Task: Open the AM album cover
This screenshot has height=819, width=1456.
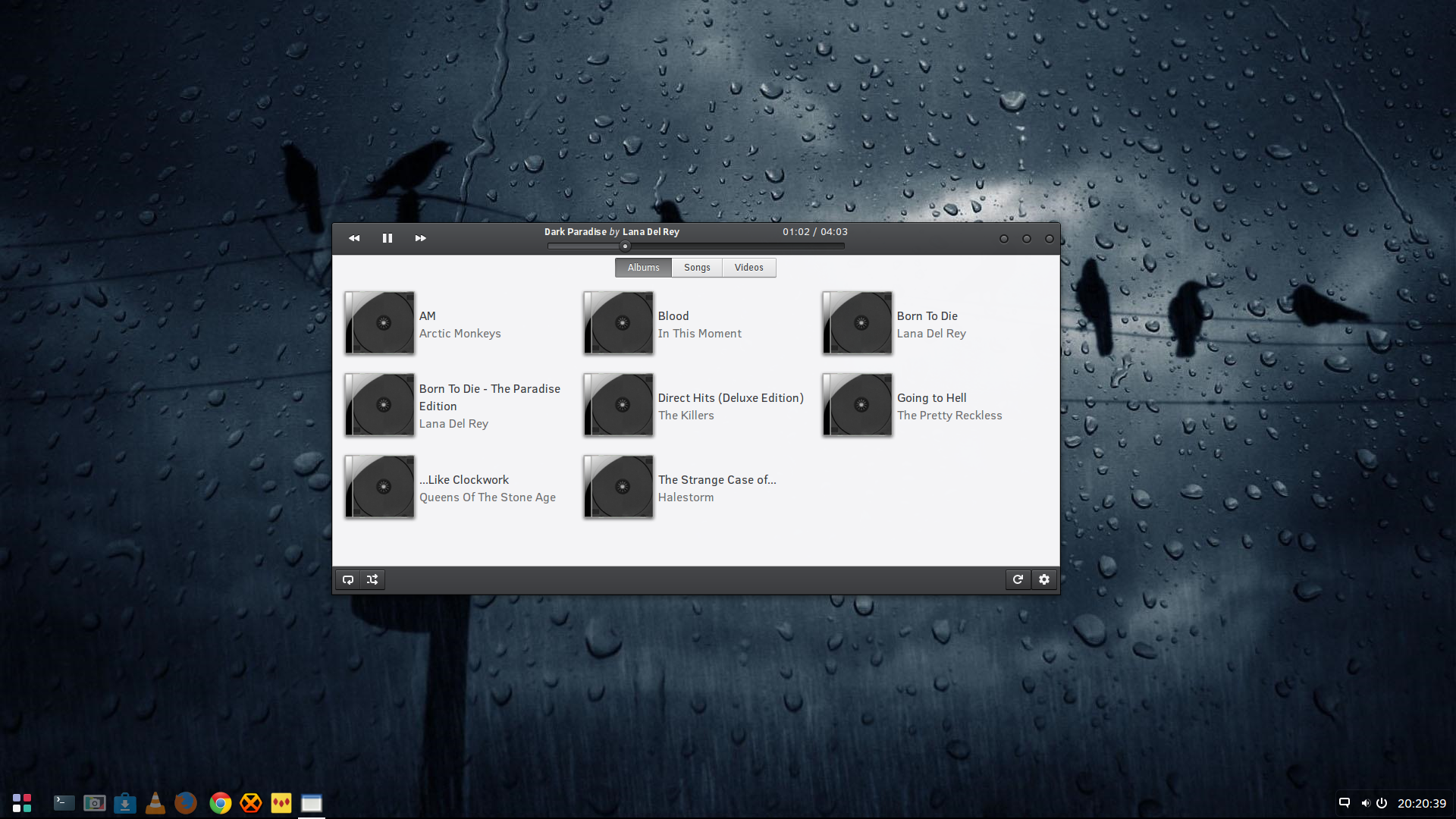Action: (380, 323)
